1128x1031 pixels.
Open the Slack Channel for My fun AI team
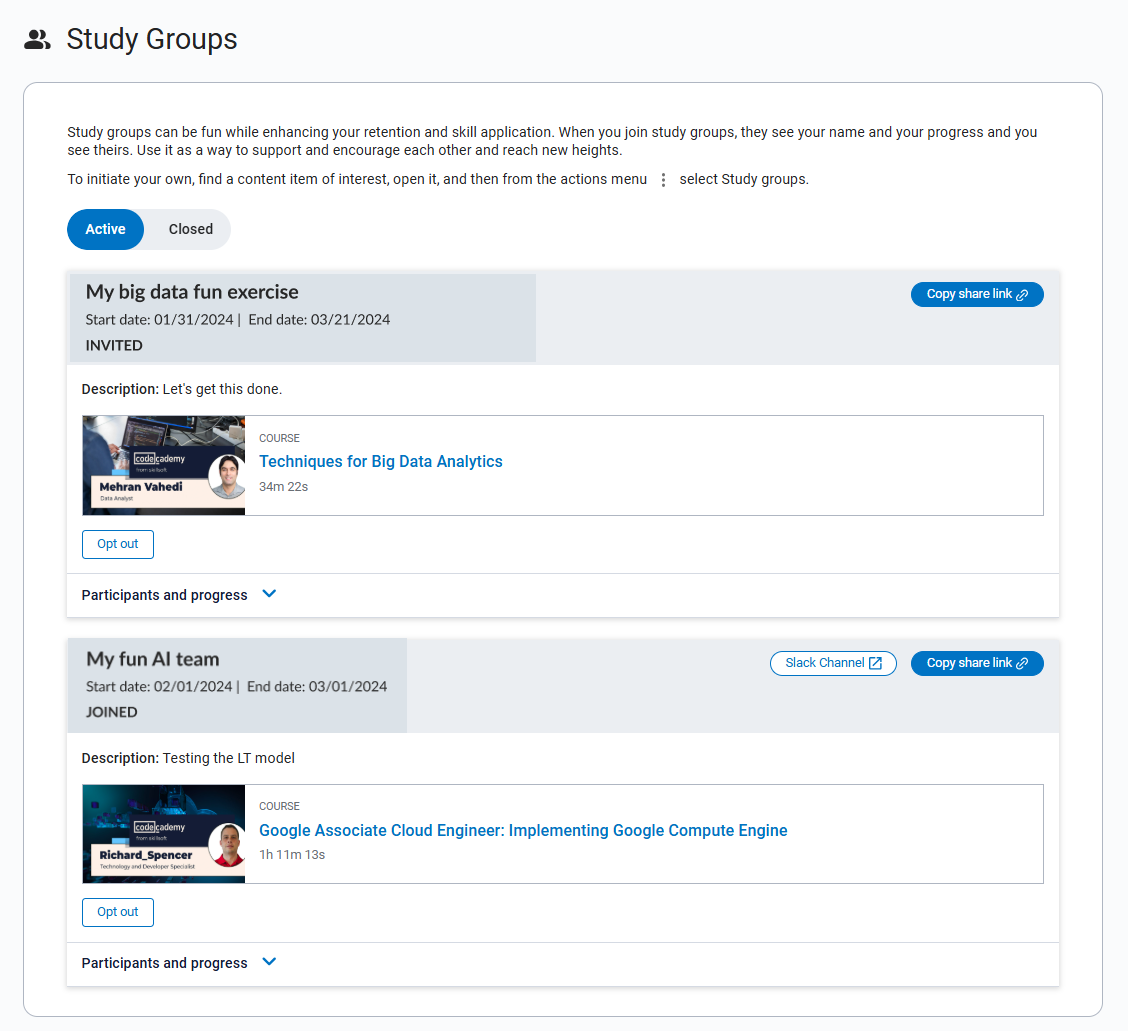[x=833, y=663]
